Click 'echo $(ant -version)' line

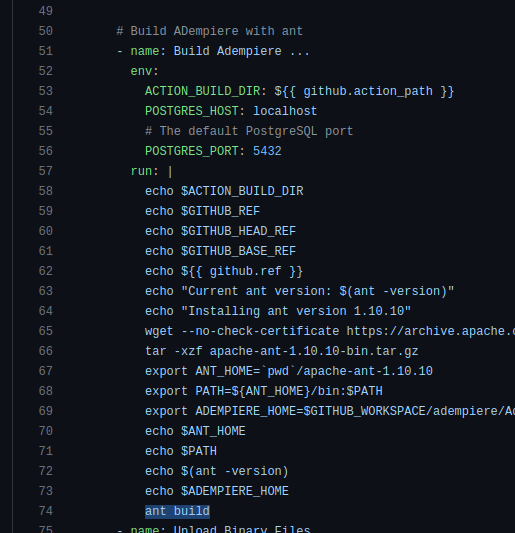click(217, 471)
